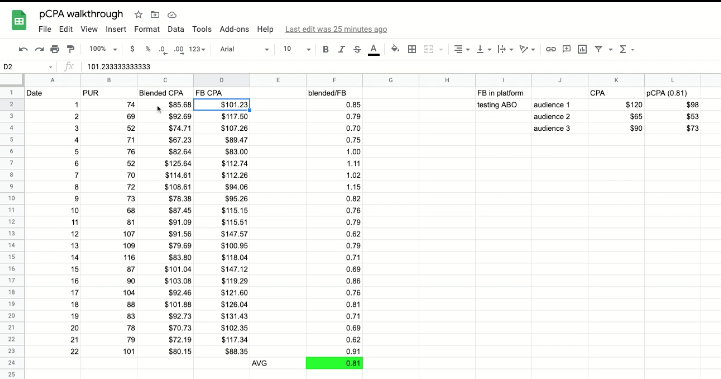Insert a comment
Viewport: 721px width, 379px height.
coord(566,49)
